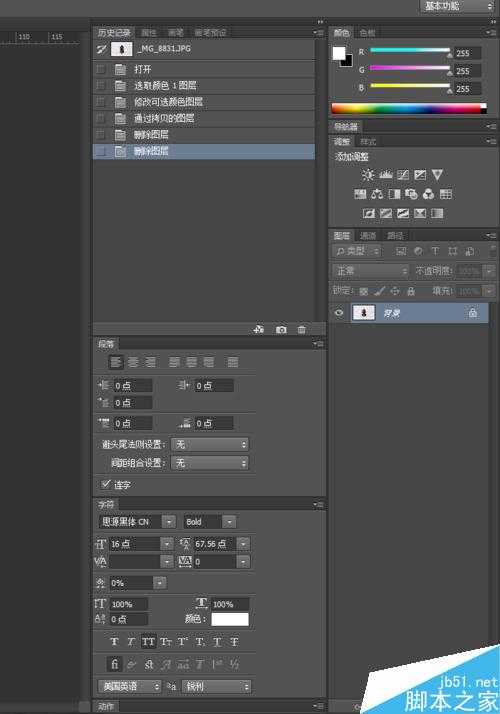Click the white text 颜色 swatch
Viewport: 500px width, 714px height.
230,619
